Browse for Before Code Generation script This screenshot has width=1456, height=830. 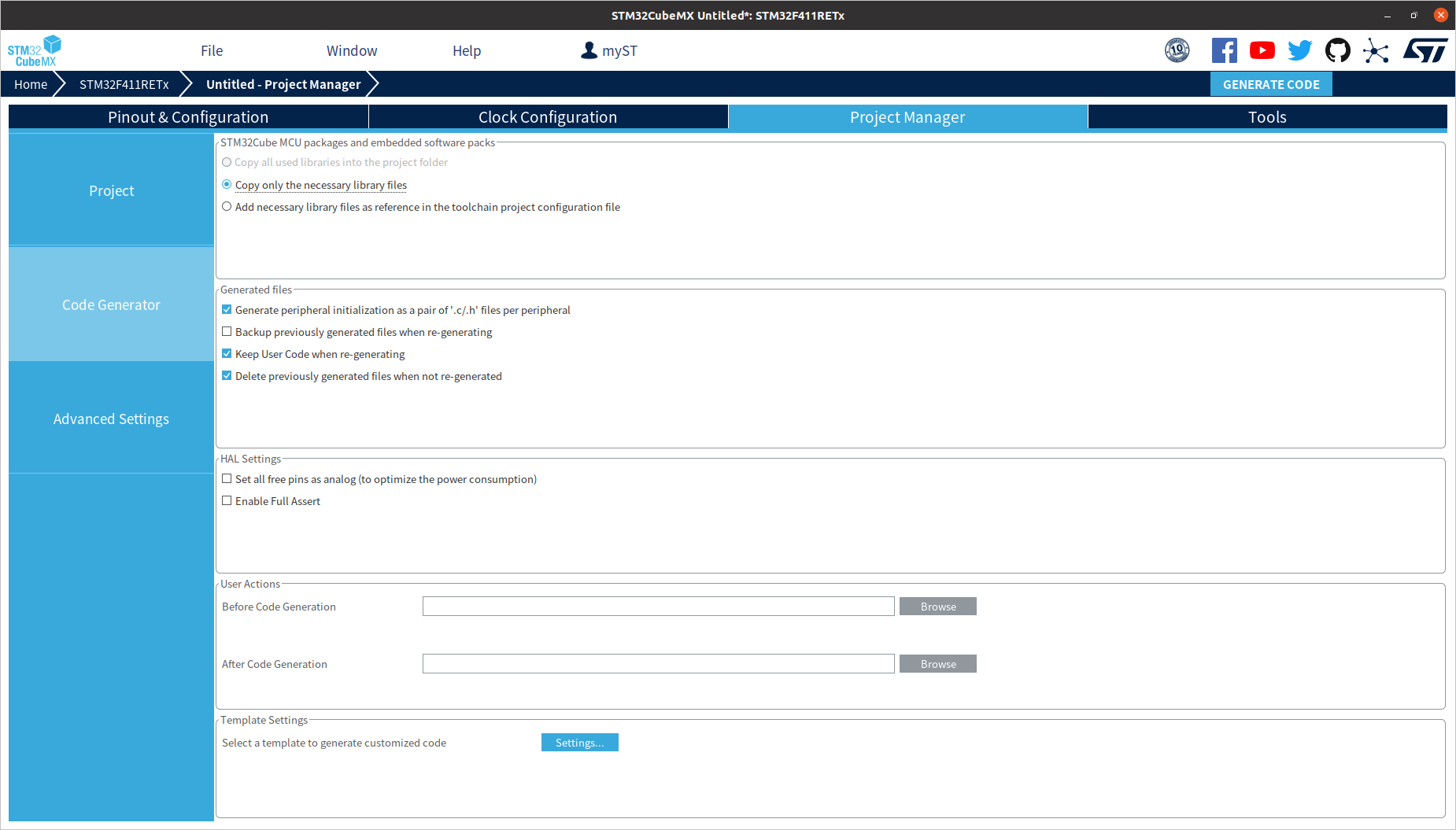(x=938, y=607)
